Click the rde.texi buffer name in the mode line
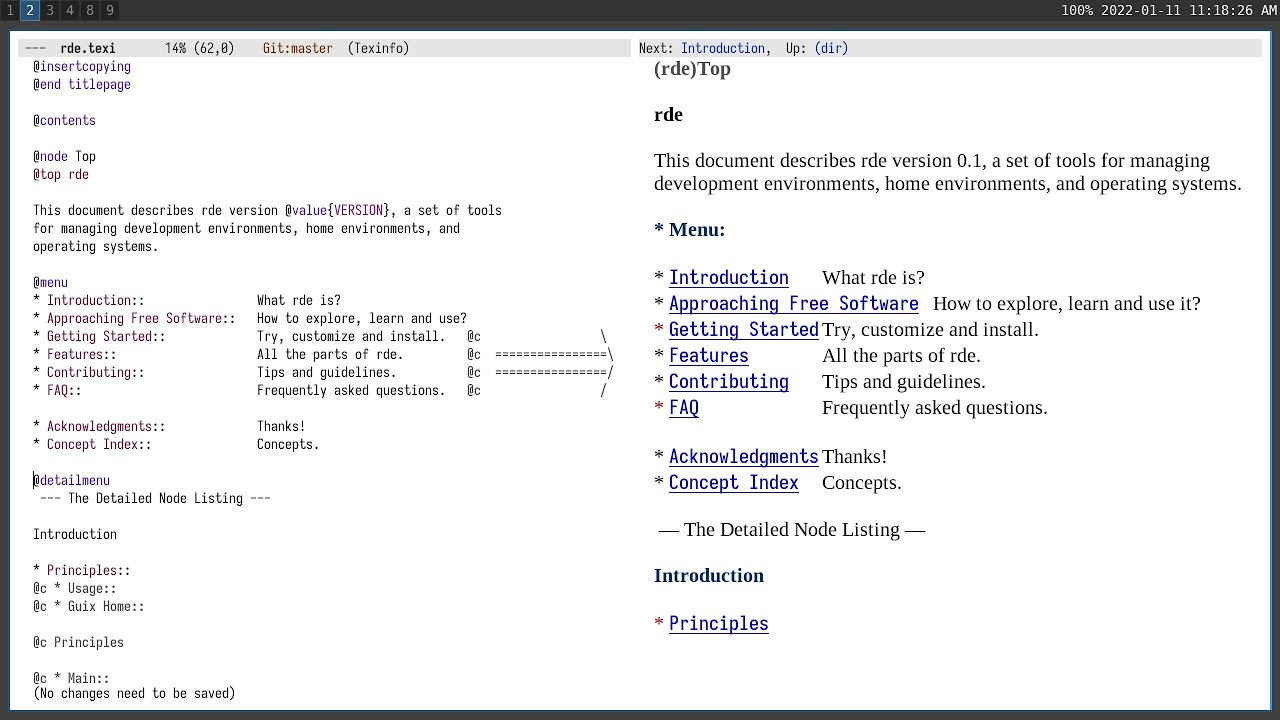 tap(88, 48)
